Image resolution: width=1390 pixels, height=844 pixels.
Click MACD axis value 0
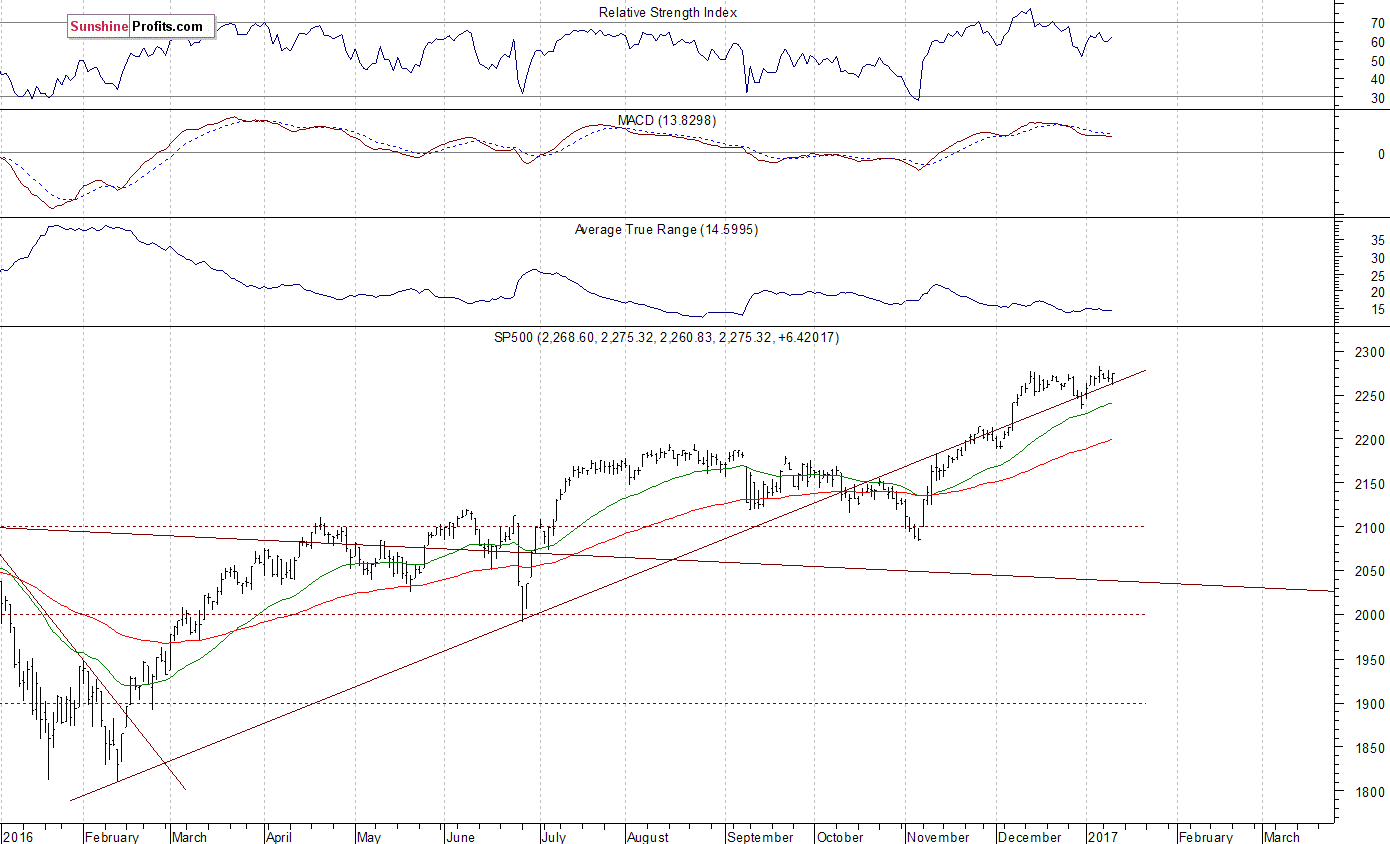(x=1381, y=154)
